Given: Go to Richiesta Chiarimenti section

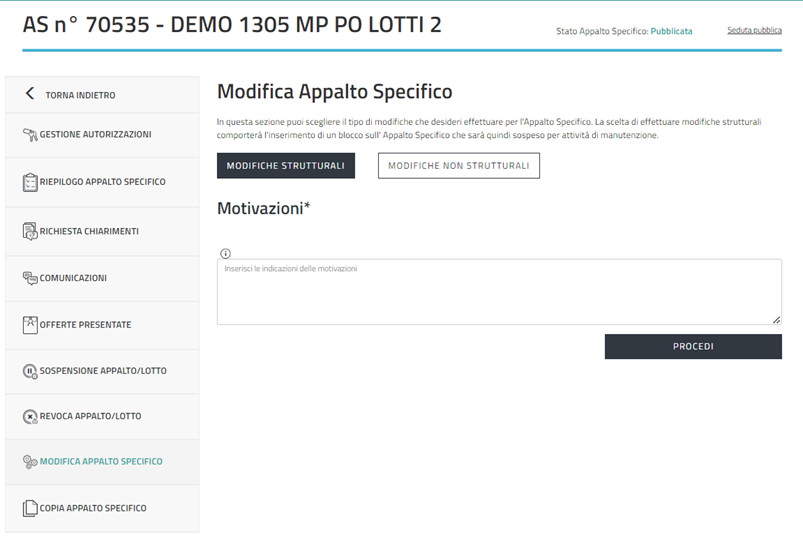Looking at the screenshot, I should click(x=89, y=231).
